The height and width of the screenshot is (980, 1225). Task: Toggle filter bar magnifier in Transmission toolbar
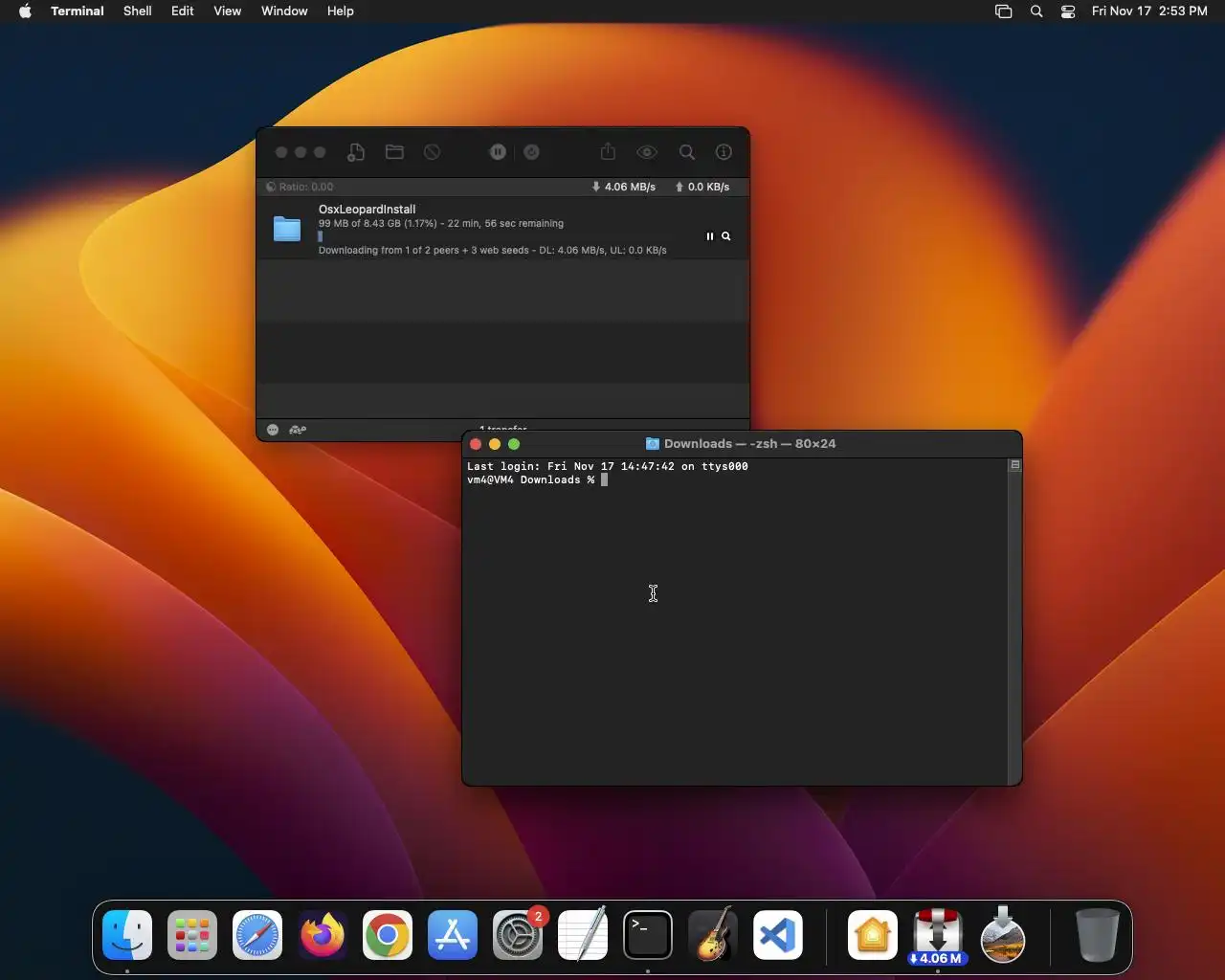click(x=687, y=152)
